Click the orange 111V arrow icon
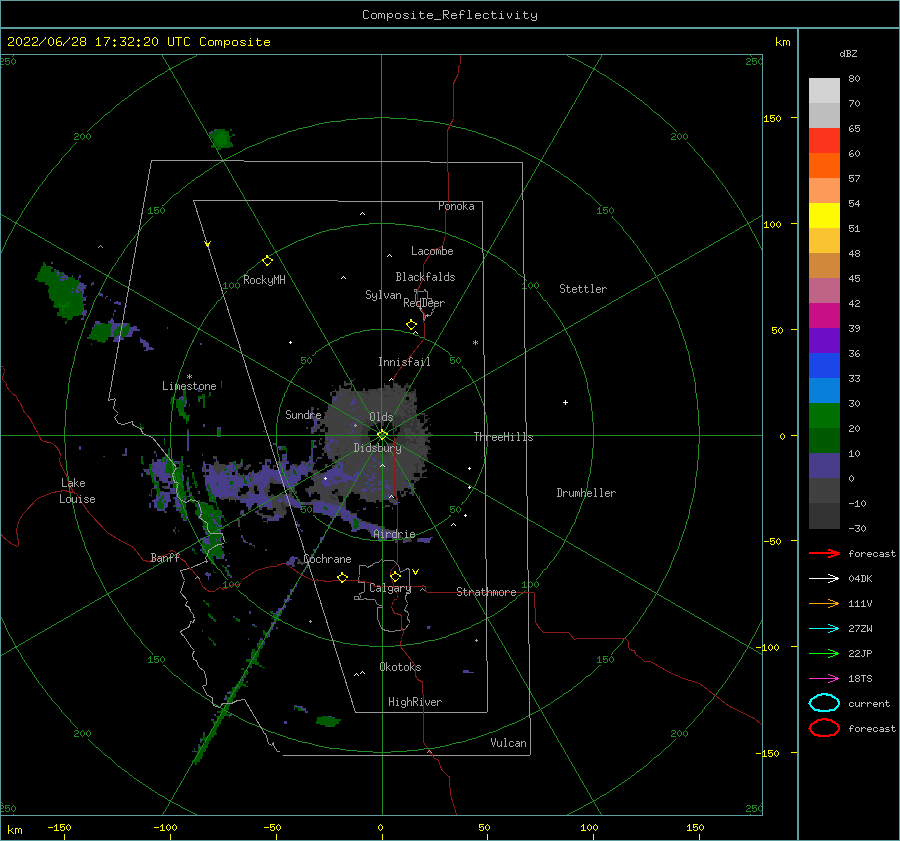 pos(824,603)
